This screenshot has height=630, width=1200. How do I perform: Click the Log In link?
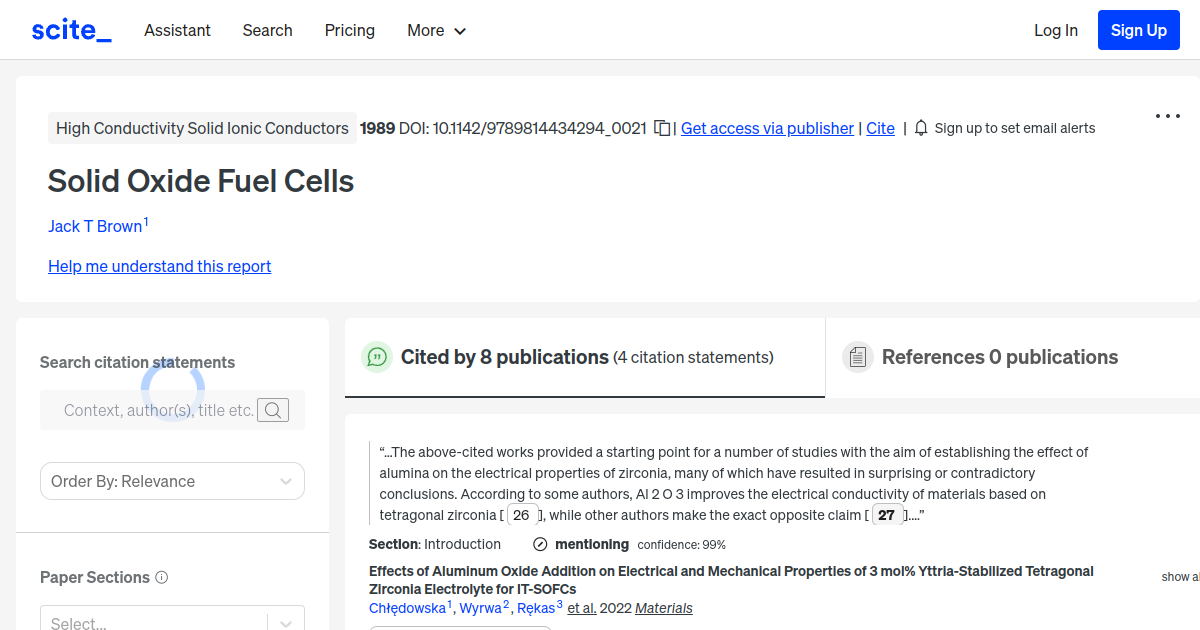point(1055,30)
